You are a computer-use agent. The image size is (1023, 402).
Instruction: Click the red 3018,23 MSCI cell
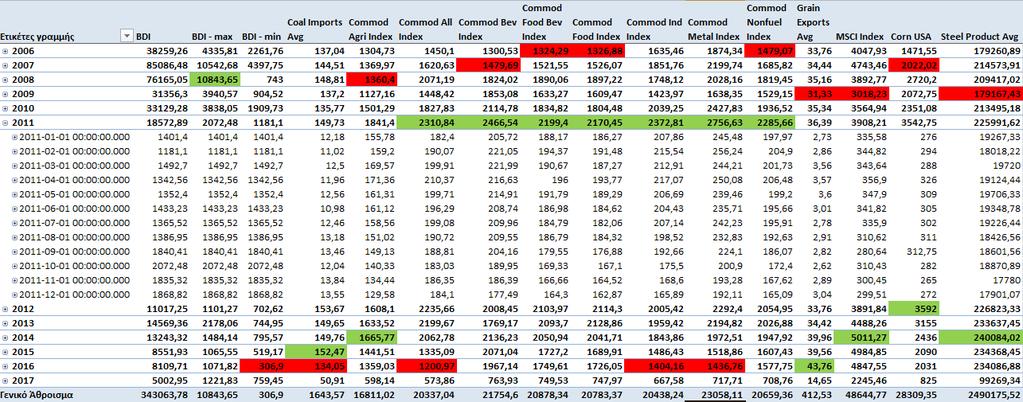[861, 94]
